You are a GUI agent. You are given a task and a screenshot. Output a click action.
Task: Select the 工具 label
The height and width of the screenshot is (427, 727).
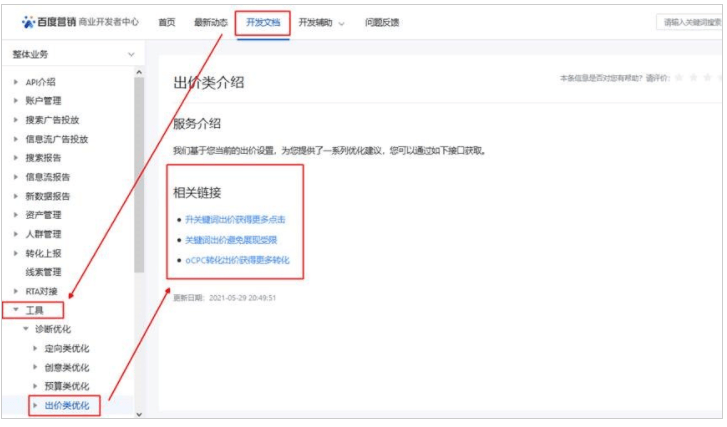tap(34, 310)
